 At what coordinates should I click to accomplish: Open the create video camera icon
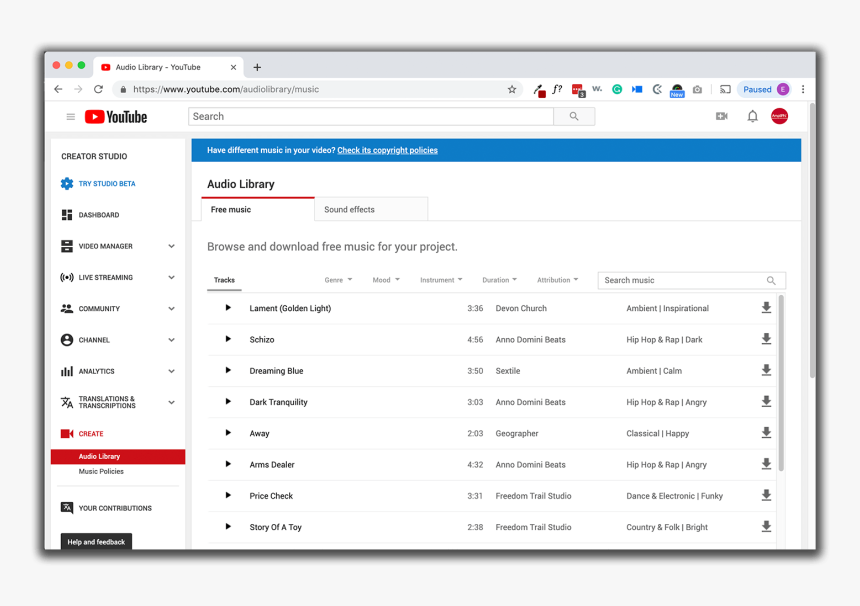point(722,116)
